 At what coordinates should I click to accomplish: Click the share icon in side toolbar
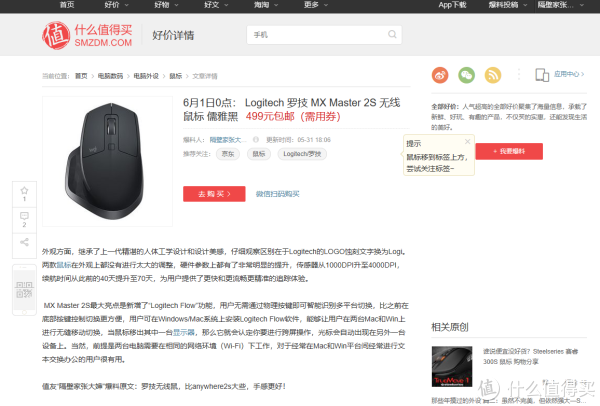click(24, 242)
